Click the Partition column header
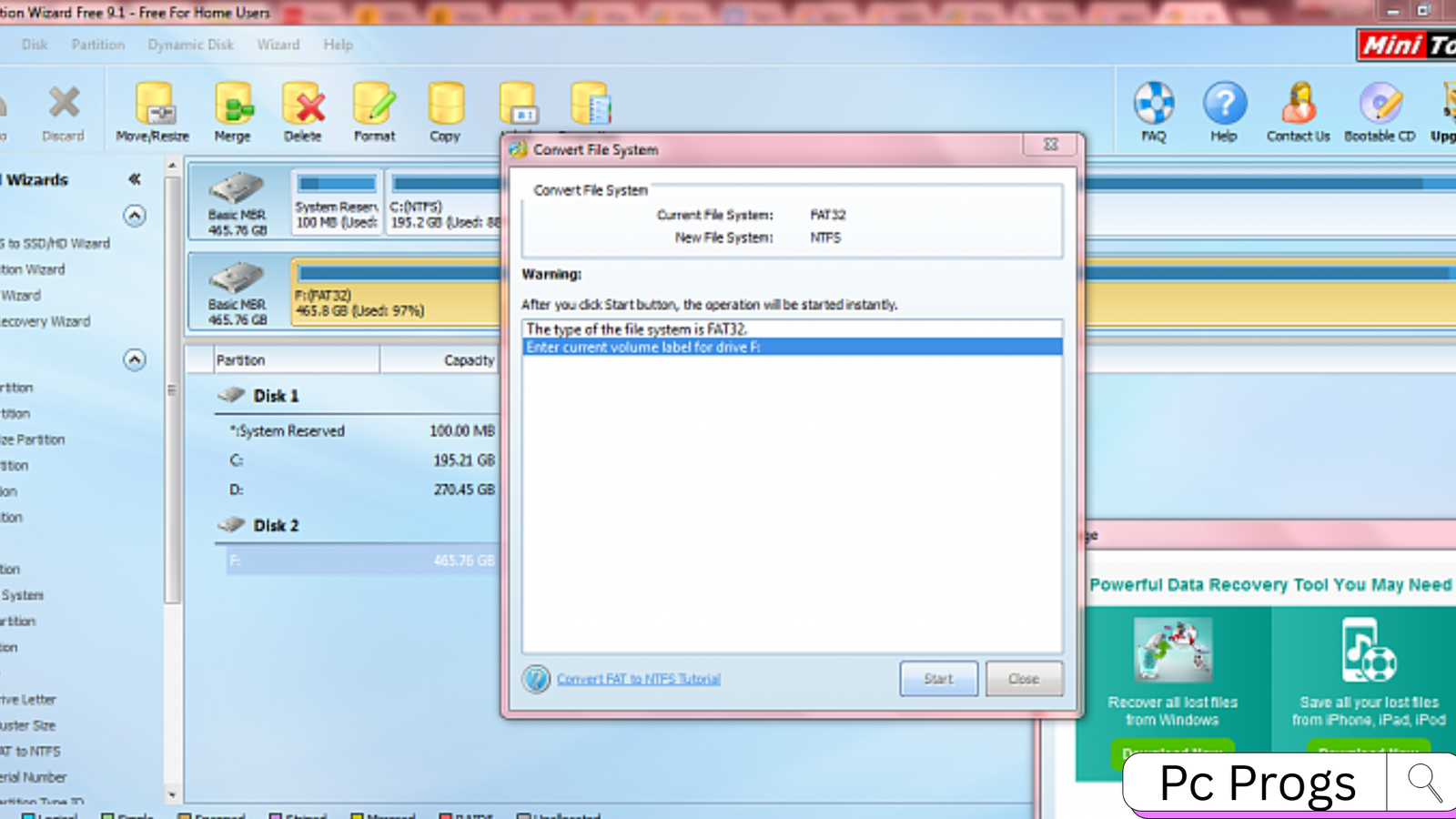The width and height of the screenshot is (1456, 819). point(297,360)
